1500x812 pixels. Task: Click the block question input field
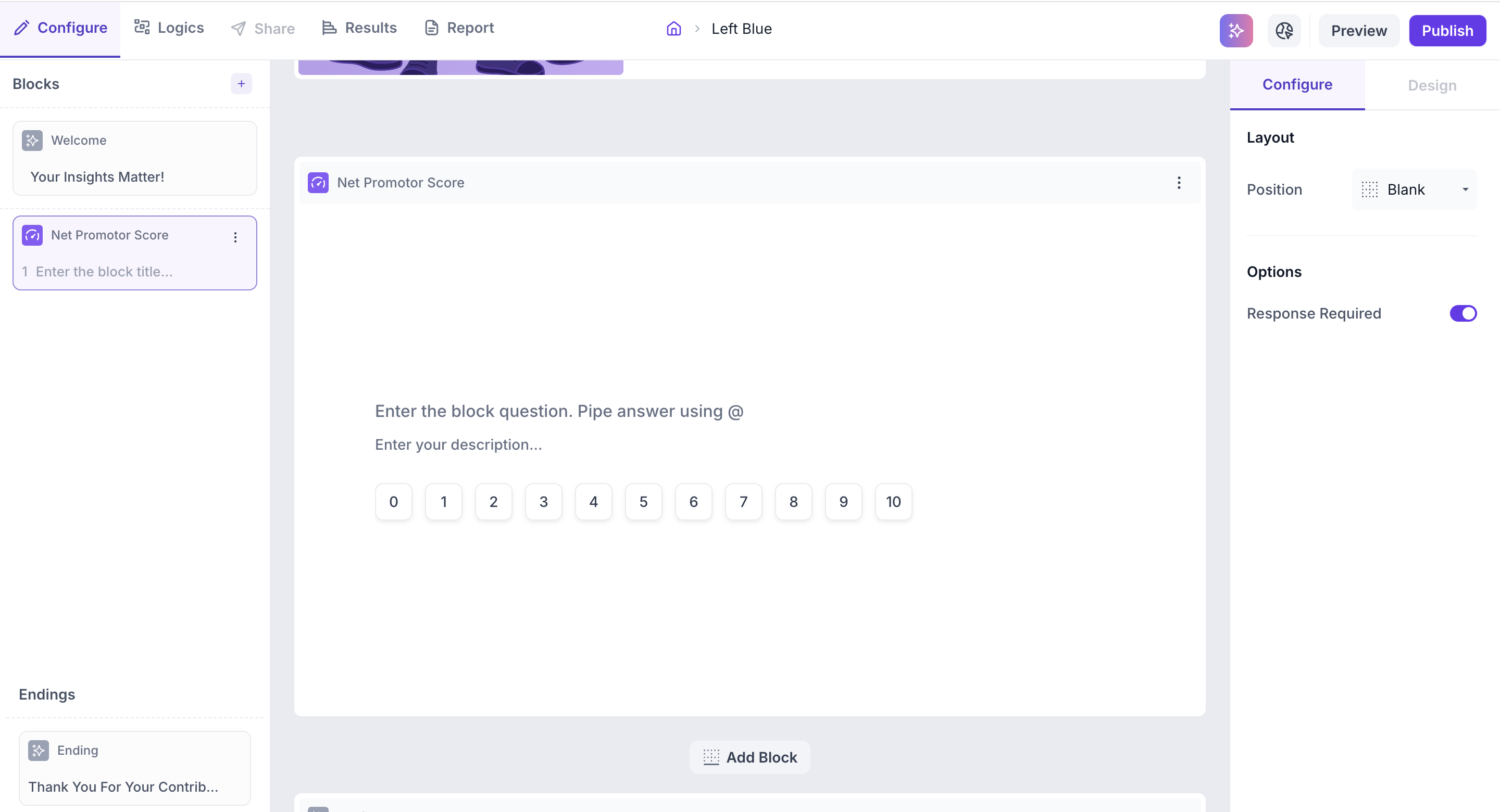(559, 412)
